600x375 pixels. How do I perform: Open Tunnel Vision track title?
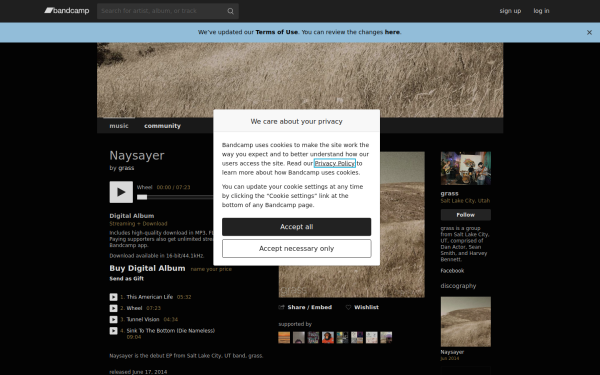[143, 320]
